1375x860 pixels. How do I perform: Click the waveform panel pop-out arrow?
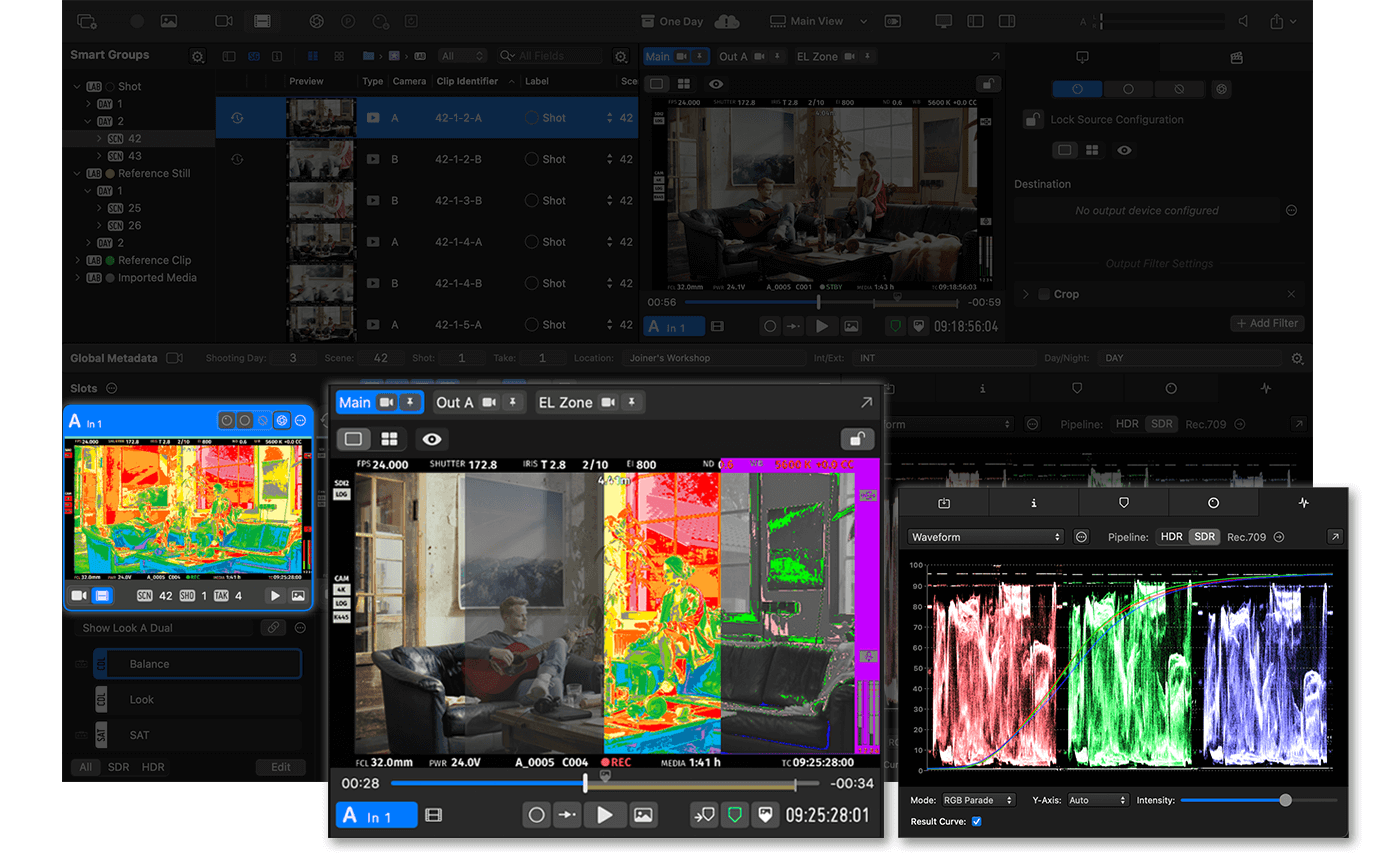(x=1335, y=536)
